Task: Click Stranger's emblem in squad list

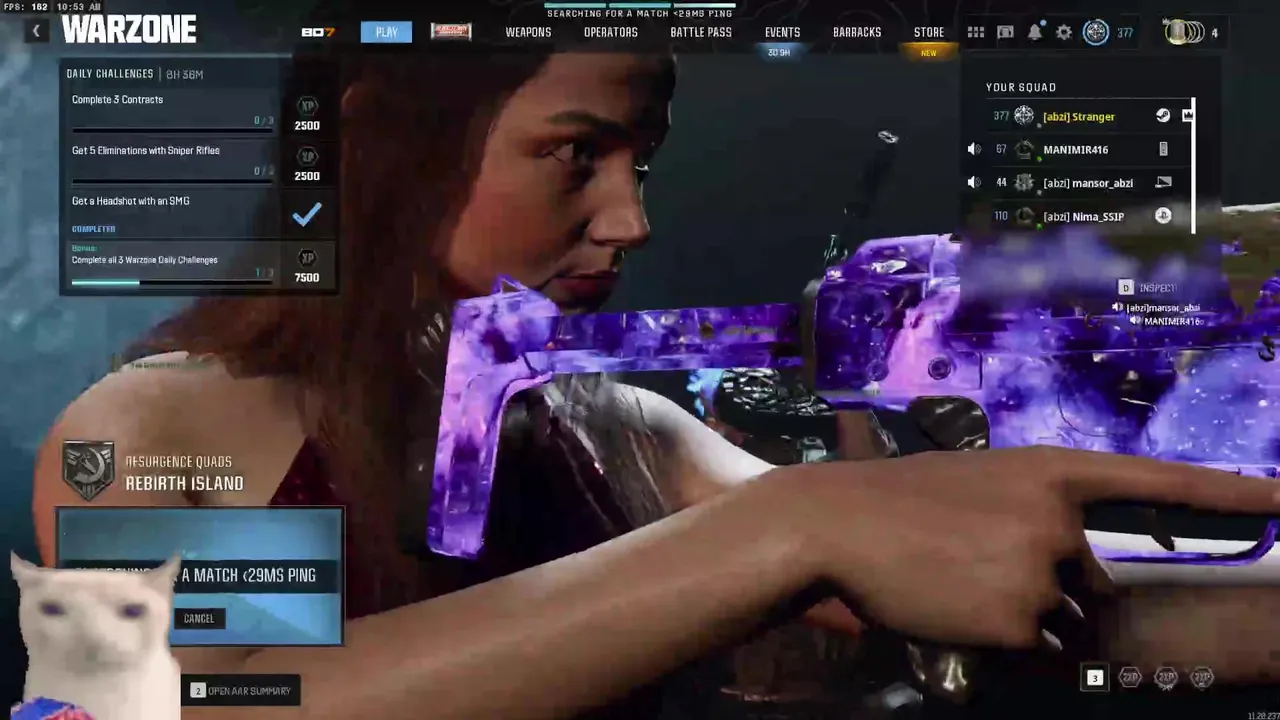Action: click(1024, 116)
